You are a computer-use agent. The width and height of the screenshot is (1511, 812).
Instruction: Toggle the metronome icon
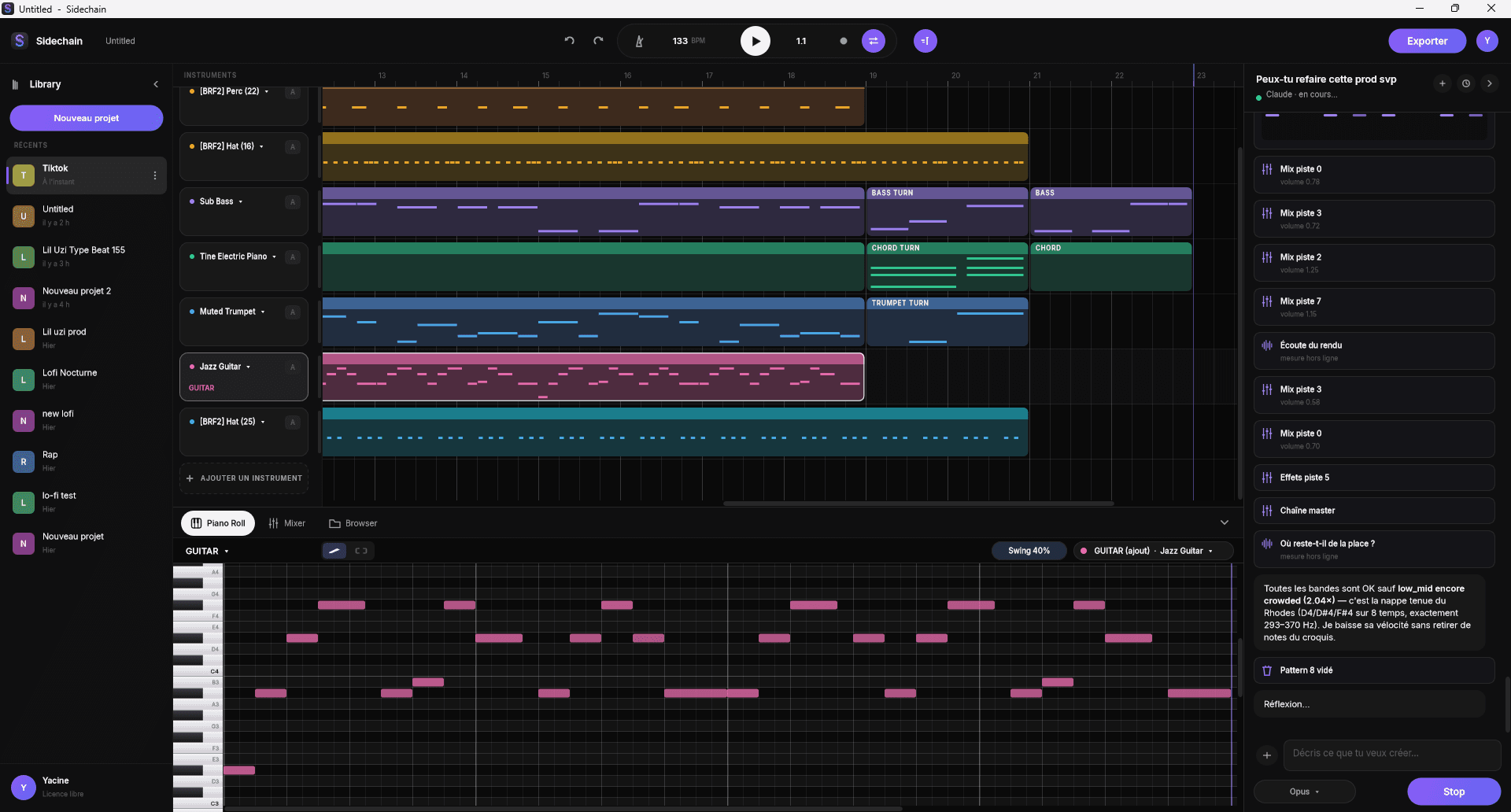[x=639, y=41]
